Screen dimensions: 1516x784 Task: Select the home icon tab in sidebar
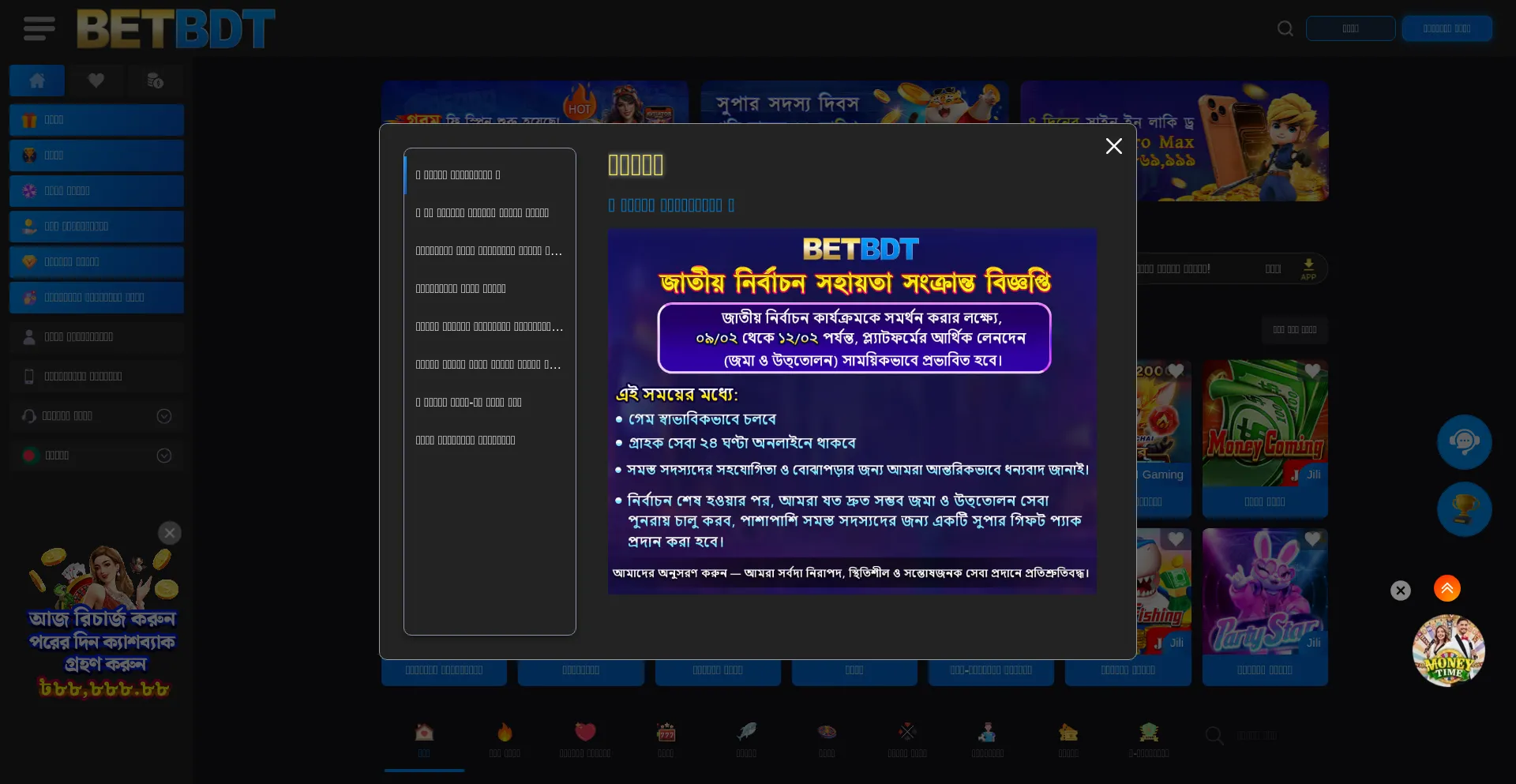(37, 81)
